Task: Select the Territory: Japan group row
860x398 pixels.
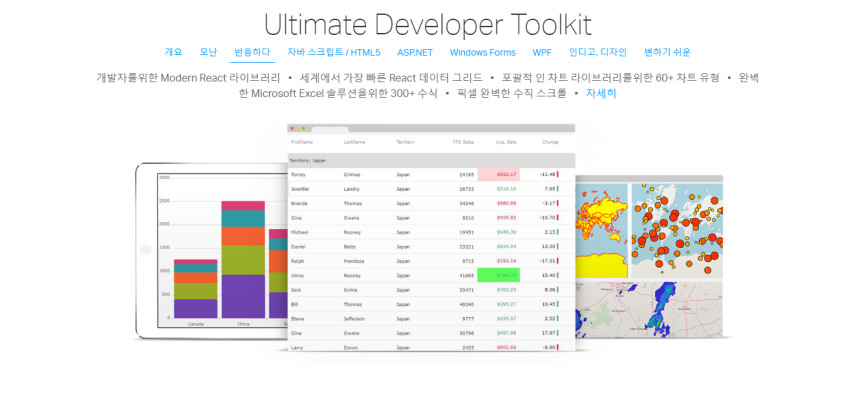Action: click(x=431, y=161)
